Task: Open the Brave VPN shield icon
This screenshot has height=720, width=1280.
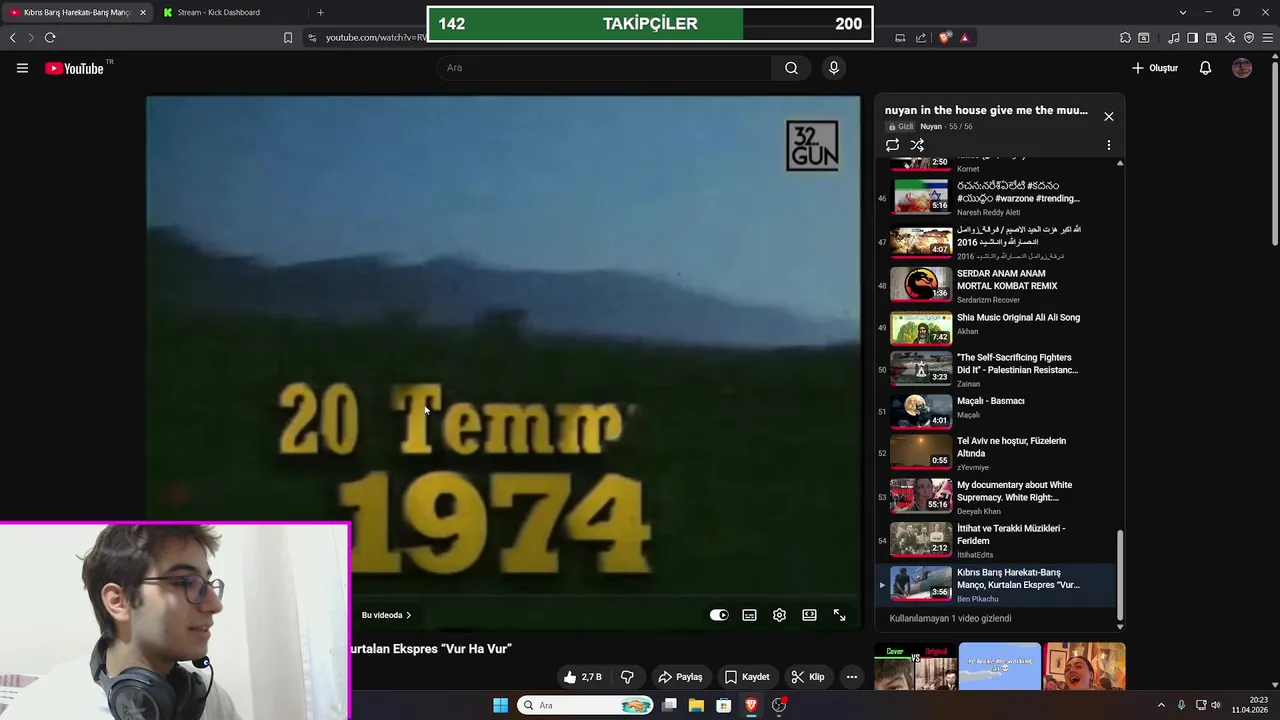Action: tap(1249, 38)
